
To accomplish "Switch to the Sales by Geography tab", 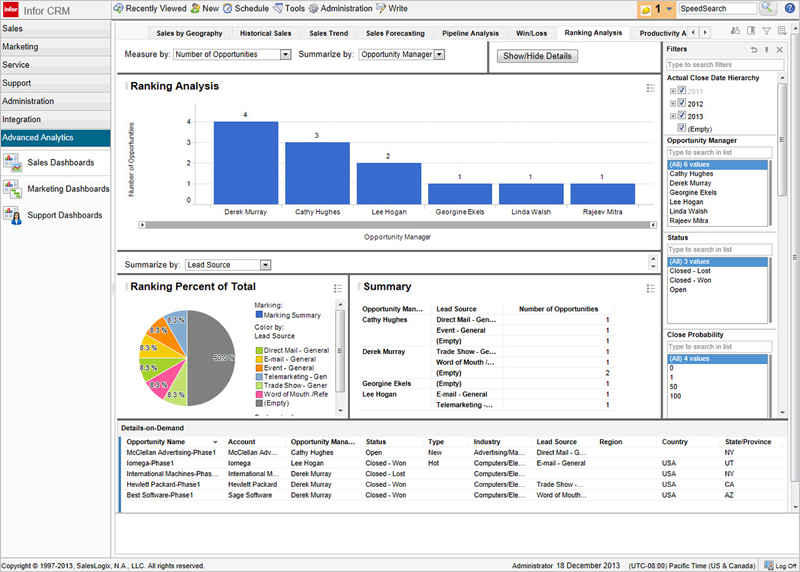I will [x=189, y=33].
